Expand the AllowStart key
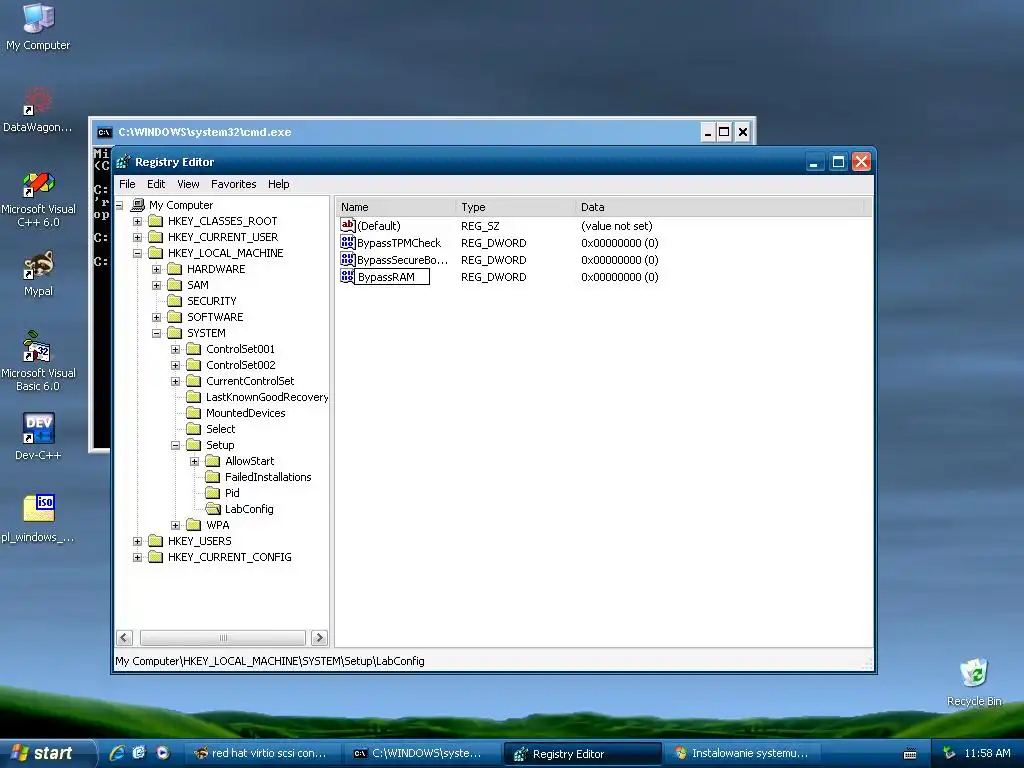Image resolution: width=1024 pixels, height=768 pixels. [194, 461]
